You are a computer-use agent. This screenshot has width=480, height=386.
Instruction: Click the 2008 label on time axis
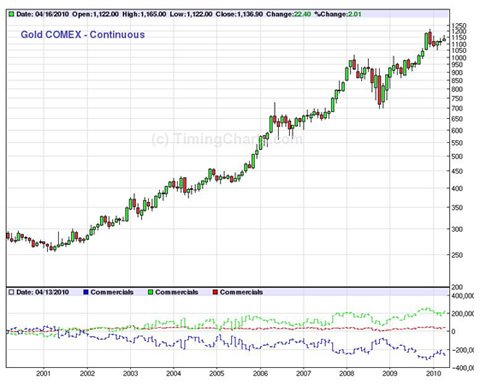coord(347,374)
